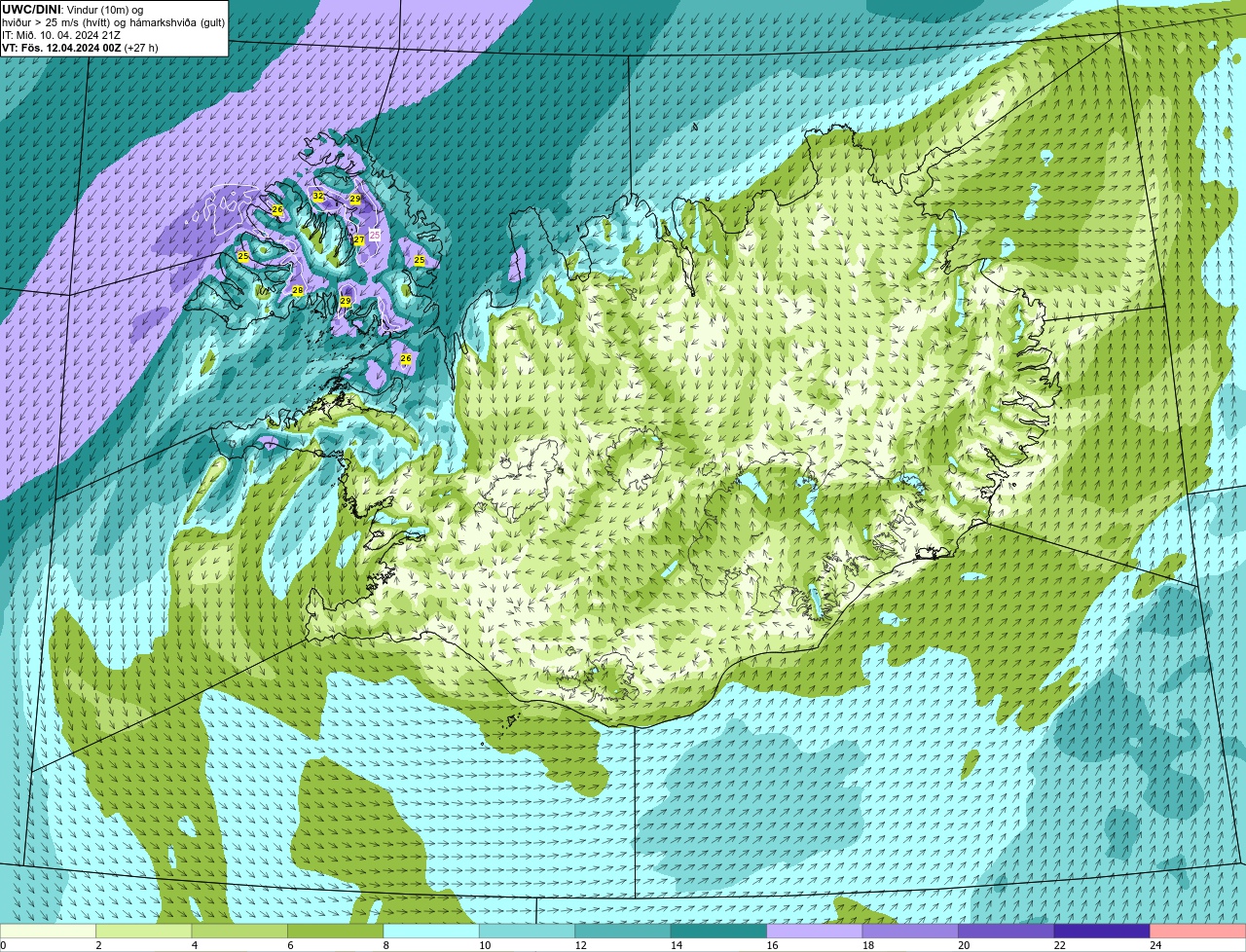Click the legend scale label "16"
The height and width of the screenshot is (952, 1246).
tap(772, 945)
